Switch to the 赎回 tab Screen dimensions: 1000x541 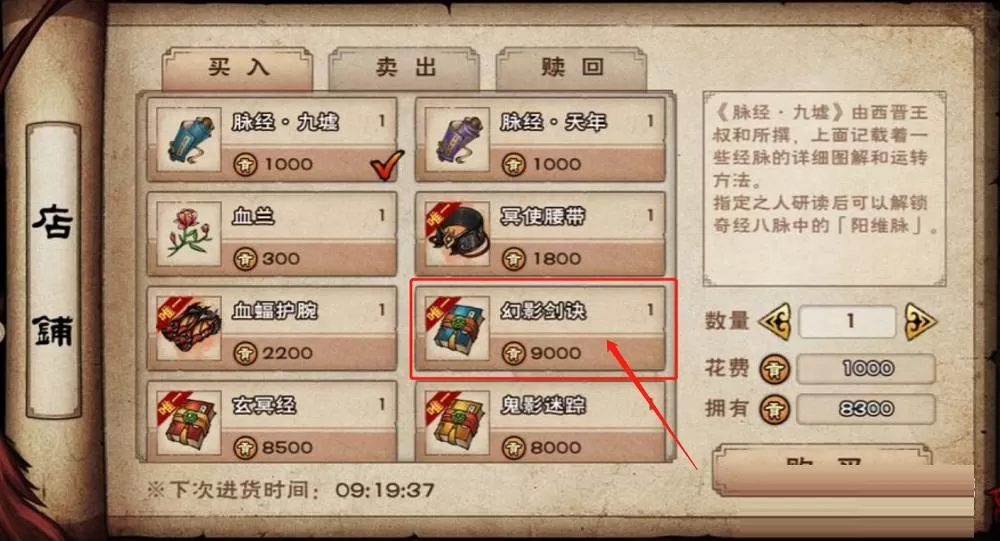[x=571, y=68]
